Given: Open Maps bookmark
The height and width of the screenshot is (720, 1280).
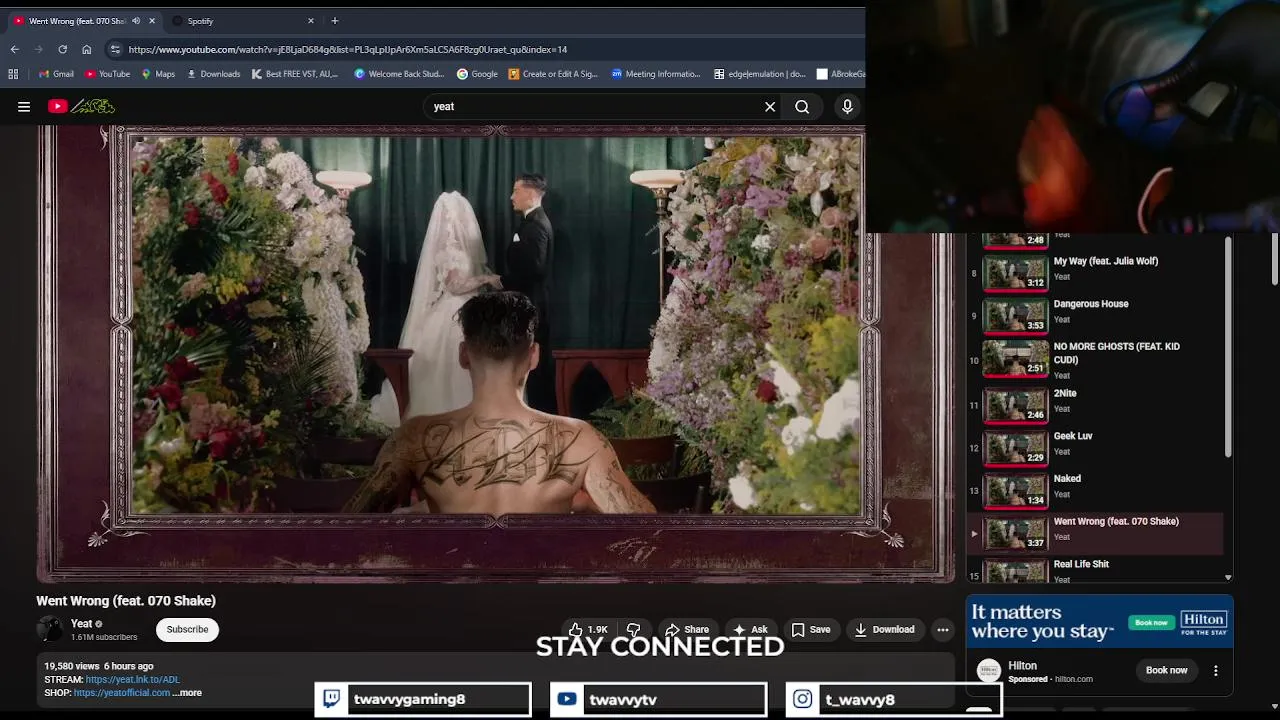Looking at the screenshot, I should [x=158, y=74].
